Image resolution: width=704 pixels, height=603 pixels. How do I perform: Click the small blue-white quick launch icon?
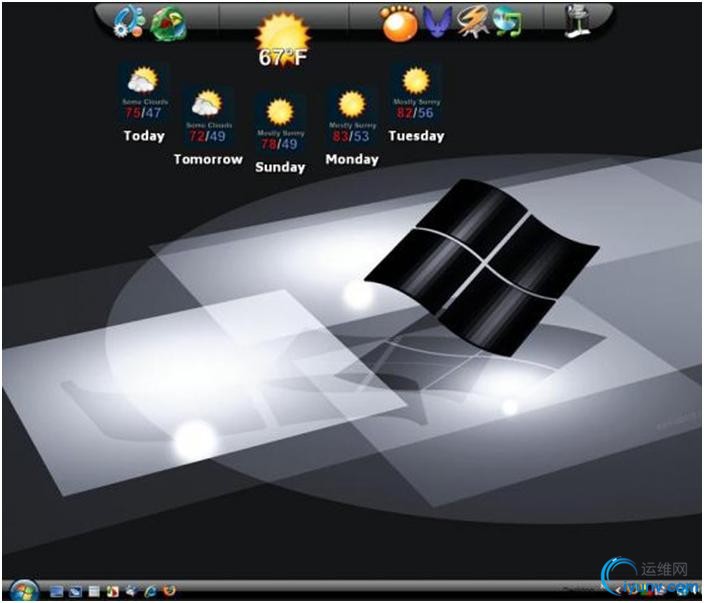click(x=131, y=591)
